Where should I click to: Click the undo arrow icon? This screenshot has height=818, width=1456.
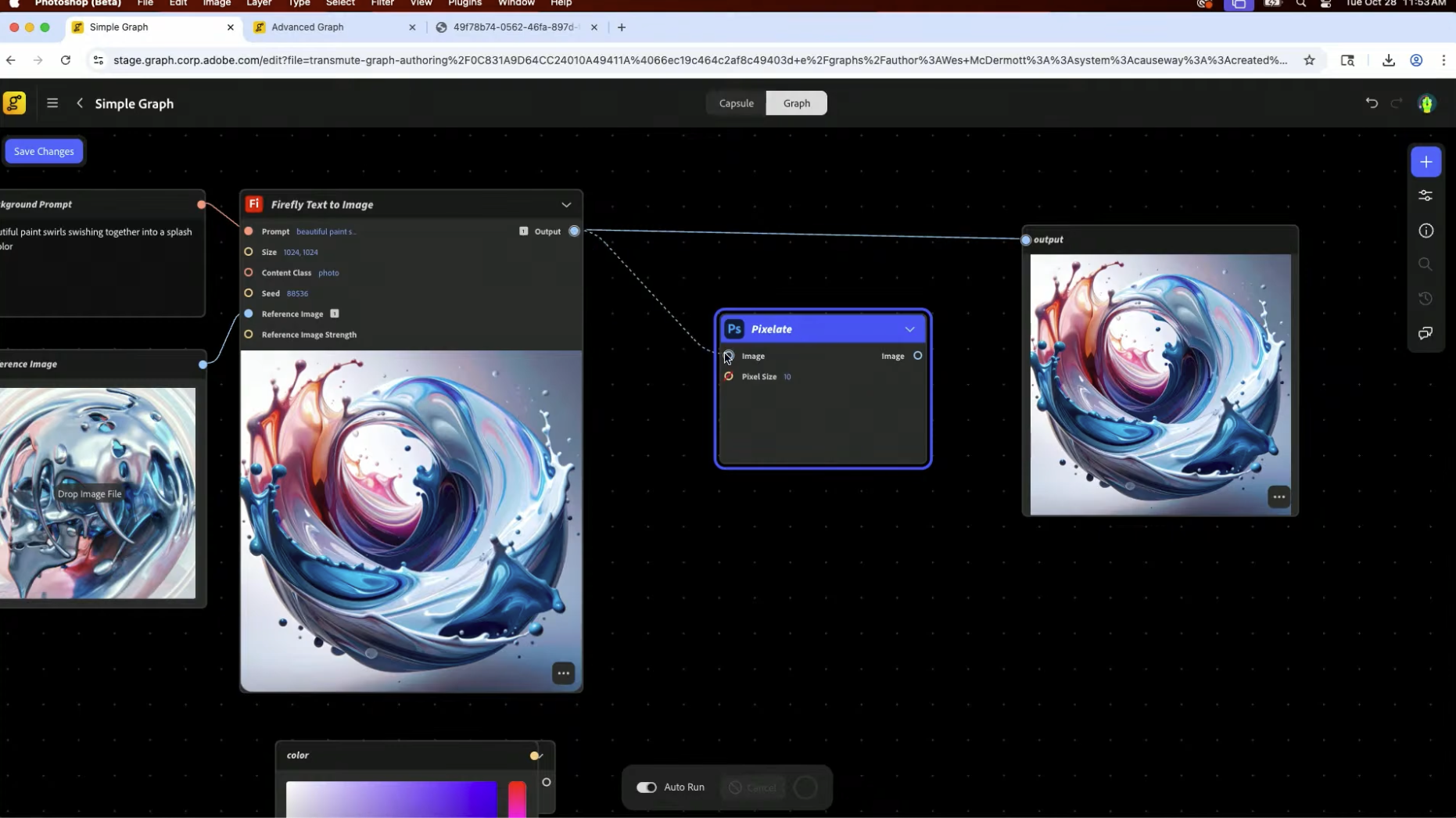click(1372, 103)
